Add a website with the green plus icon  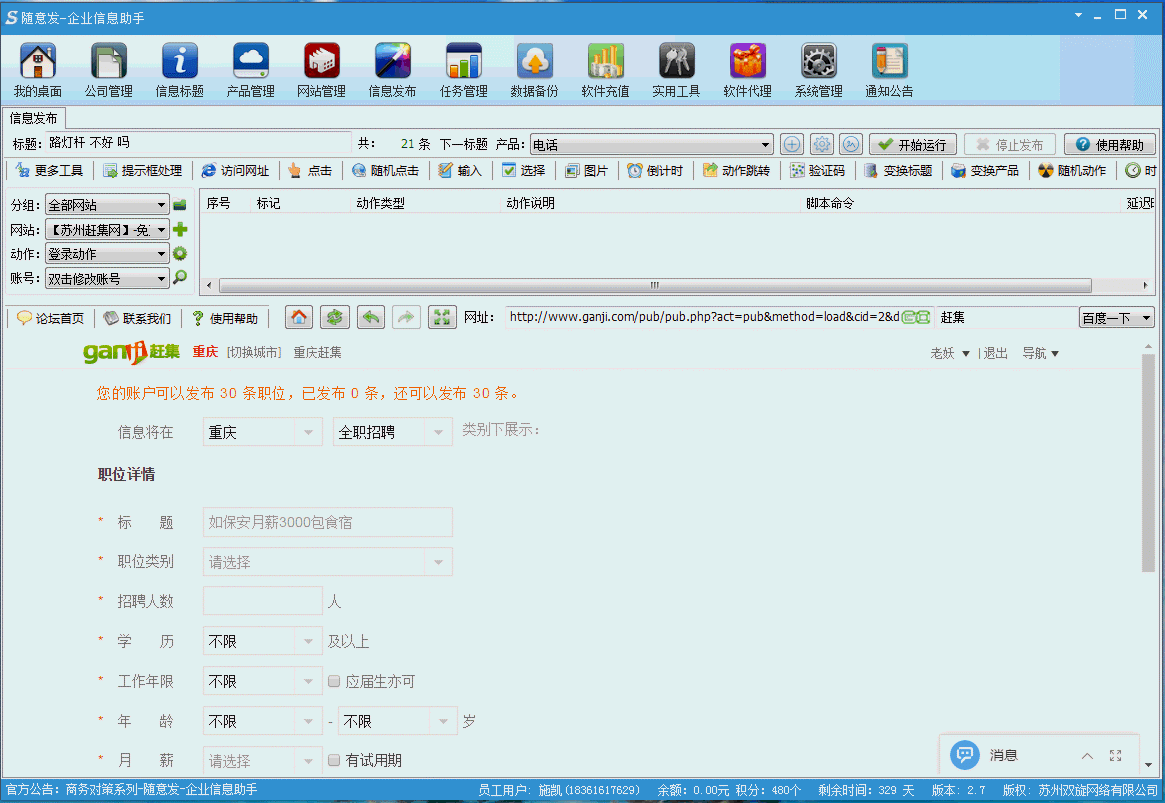point(180,230)
